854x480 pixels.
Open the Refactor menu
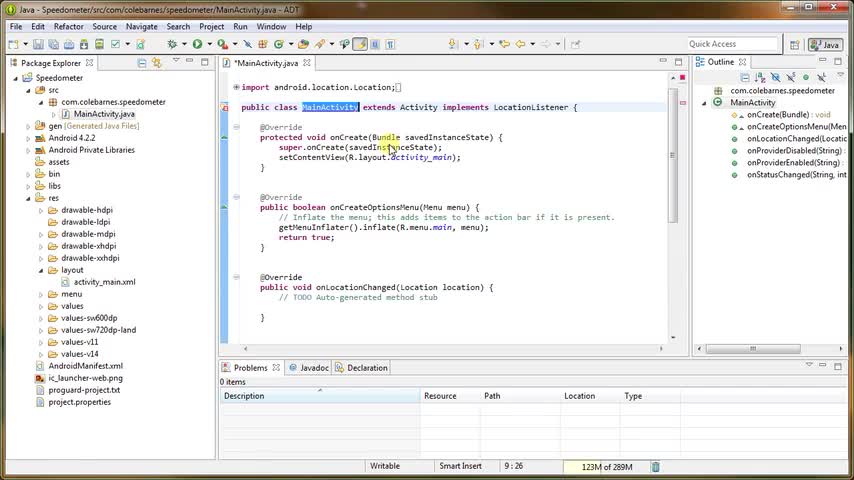[x=68, y=27]
